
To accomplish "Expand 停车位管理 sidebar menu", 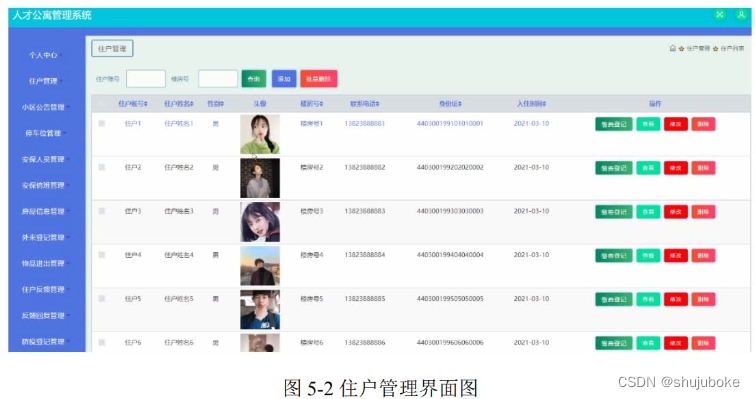I will click(x=45, y=133).
